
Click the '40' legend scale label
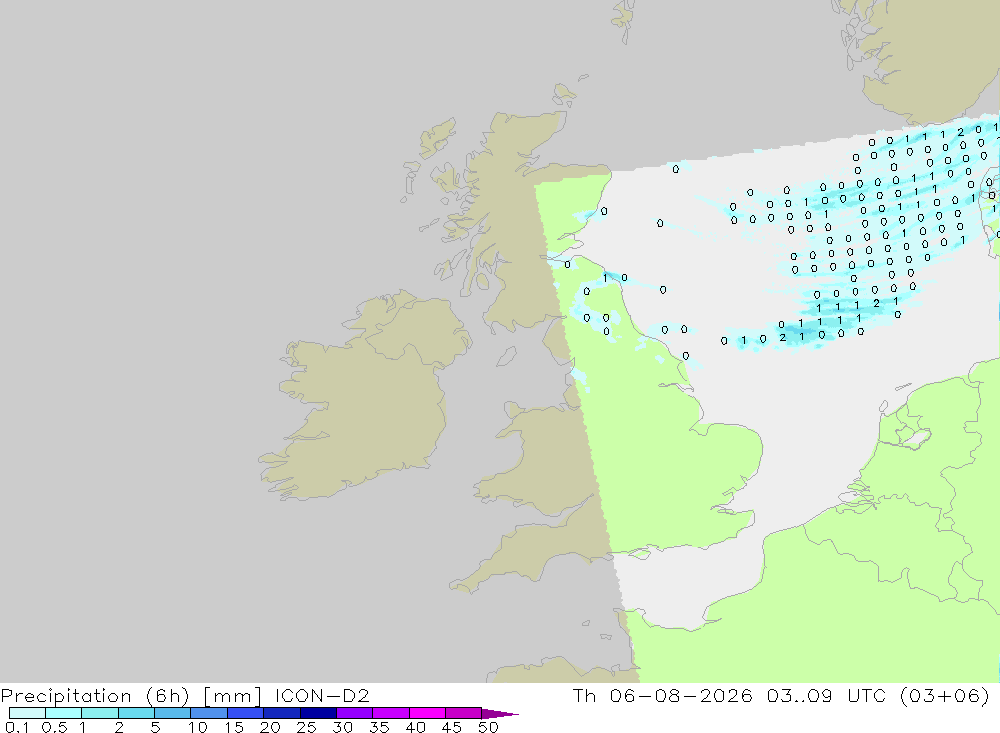[x=416, y=727]
